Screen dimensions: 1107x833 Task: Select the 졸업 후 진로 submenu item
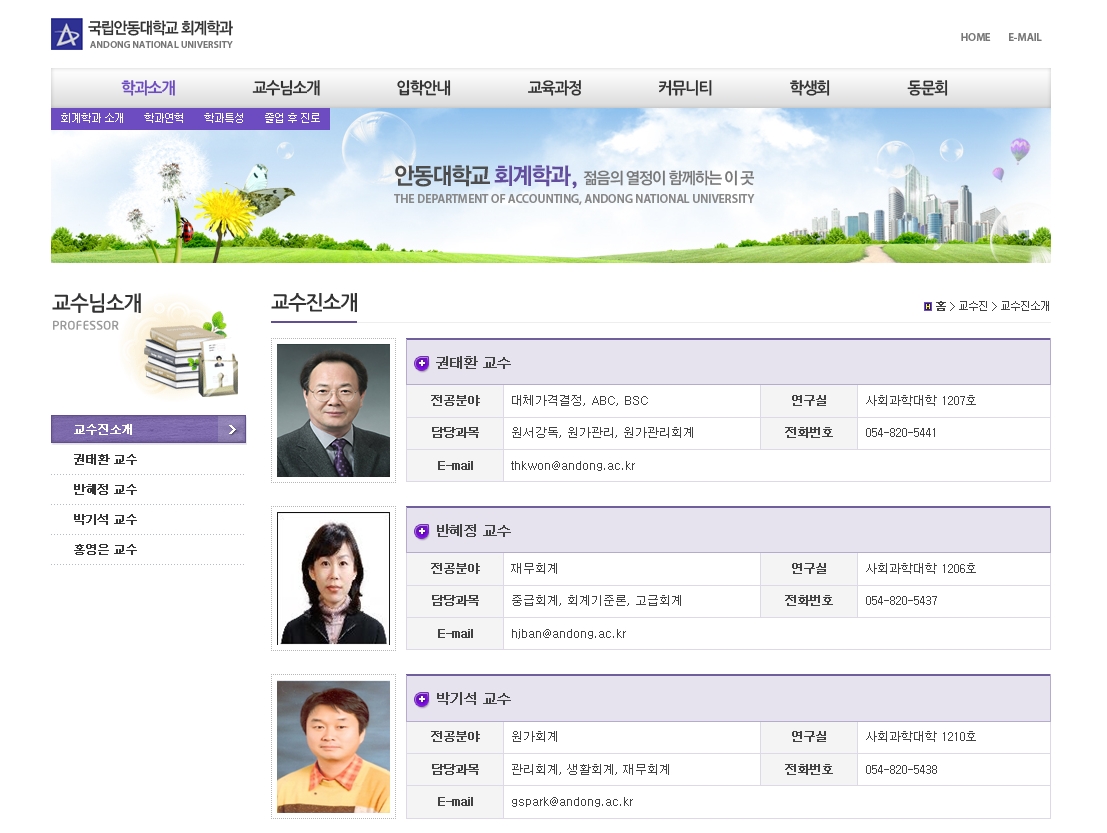pos(292,118)
